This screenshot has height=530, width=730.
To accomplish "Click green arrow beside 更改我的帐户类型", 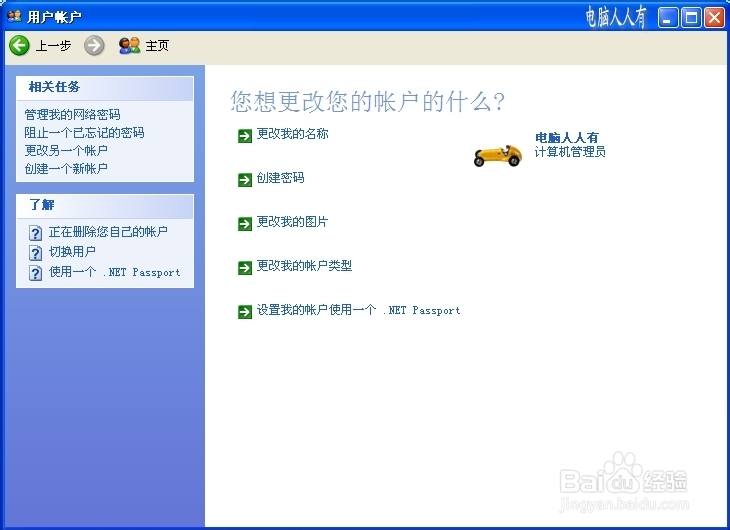I will coord(245,268).
